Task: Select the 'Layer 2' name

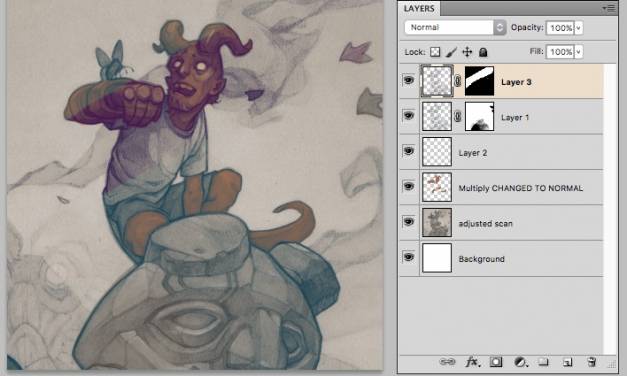Action: 473,153
